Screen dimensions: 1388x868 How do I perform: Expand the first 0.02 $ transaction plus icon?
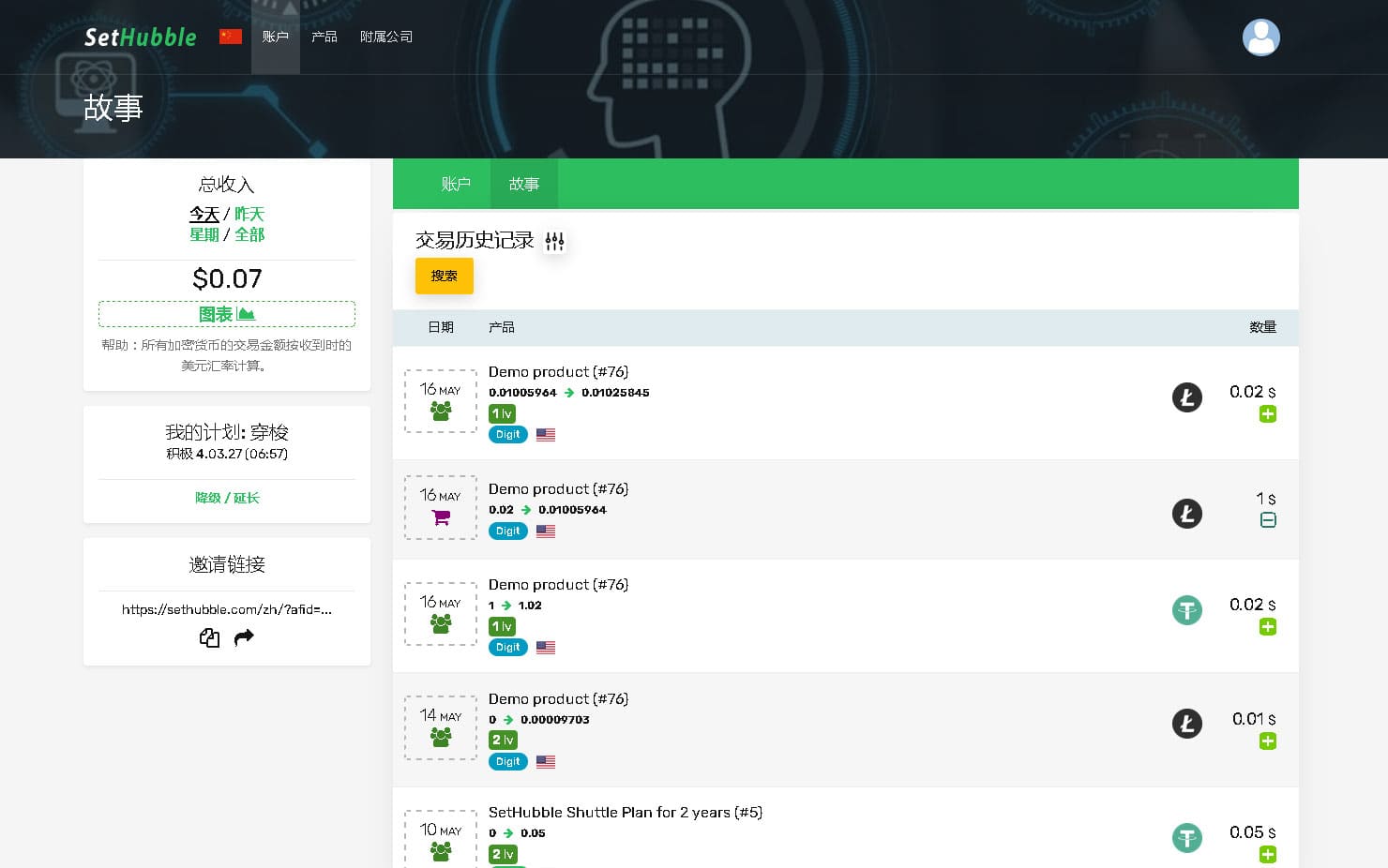click(x=1267, y=414)
